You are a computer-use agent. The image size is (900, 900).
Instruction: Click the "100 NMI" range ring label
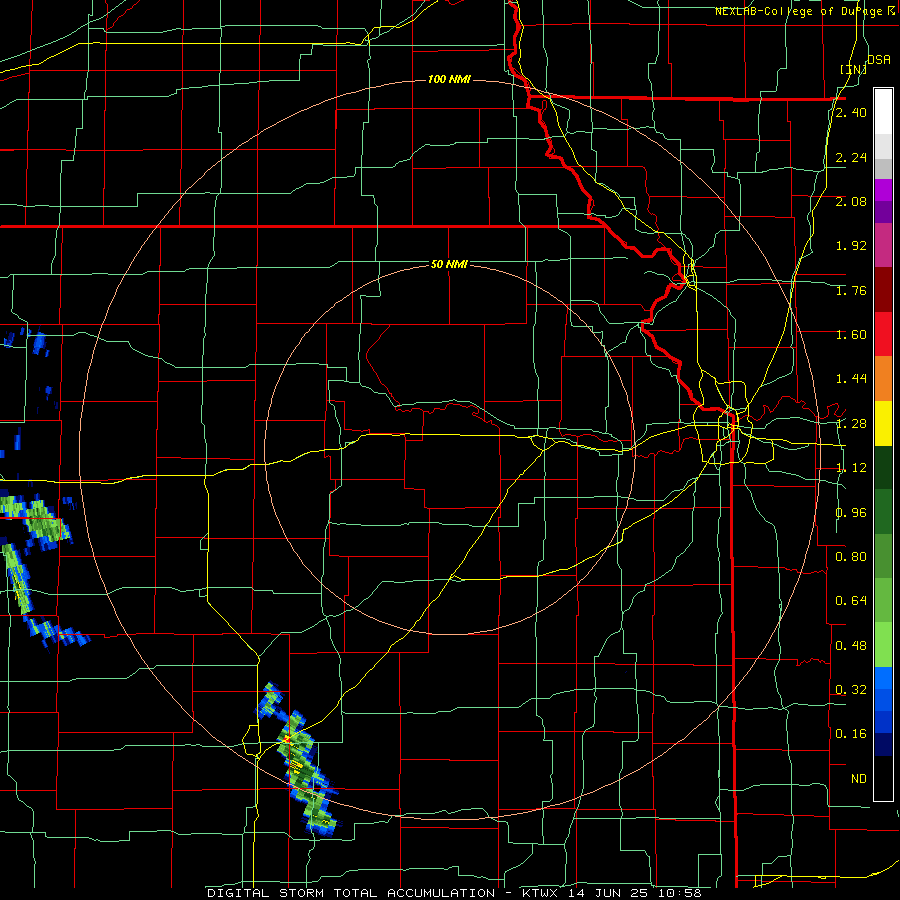click(x=449, y=79)
